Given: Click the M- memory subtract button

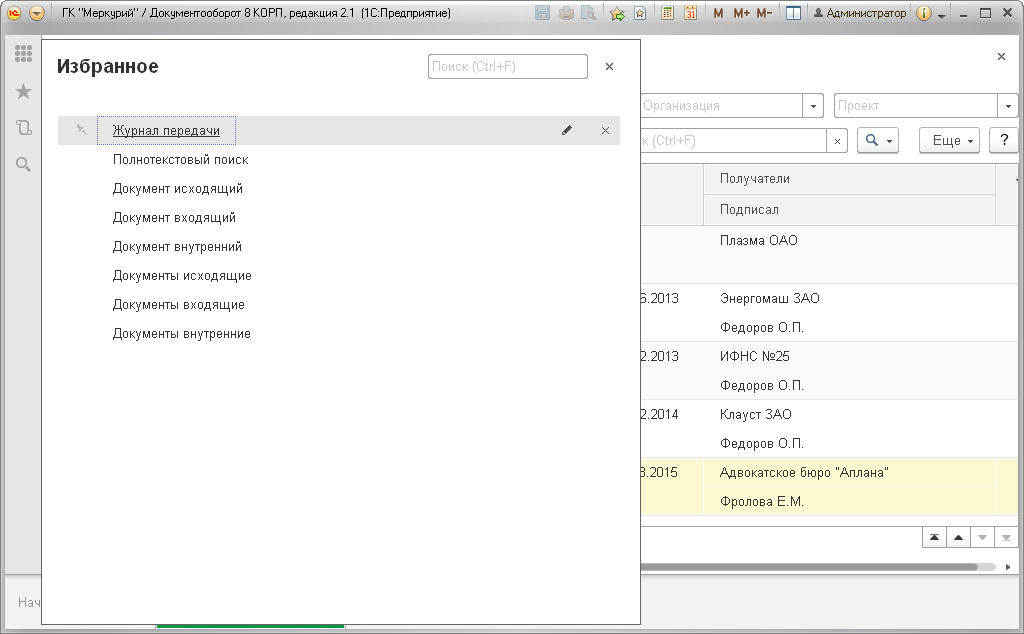Looking at the screenshot, I should 764,13.
